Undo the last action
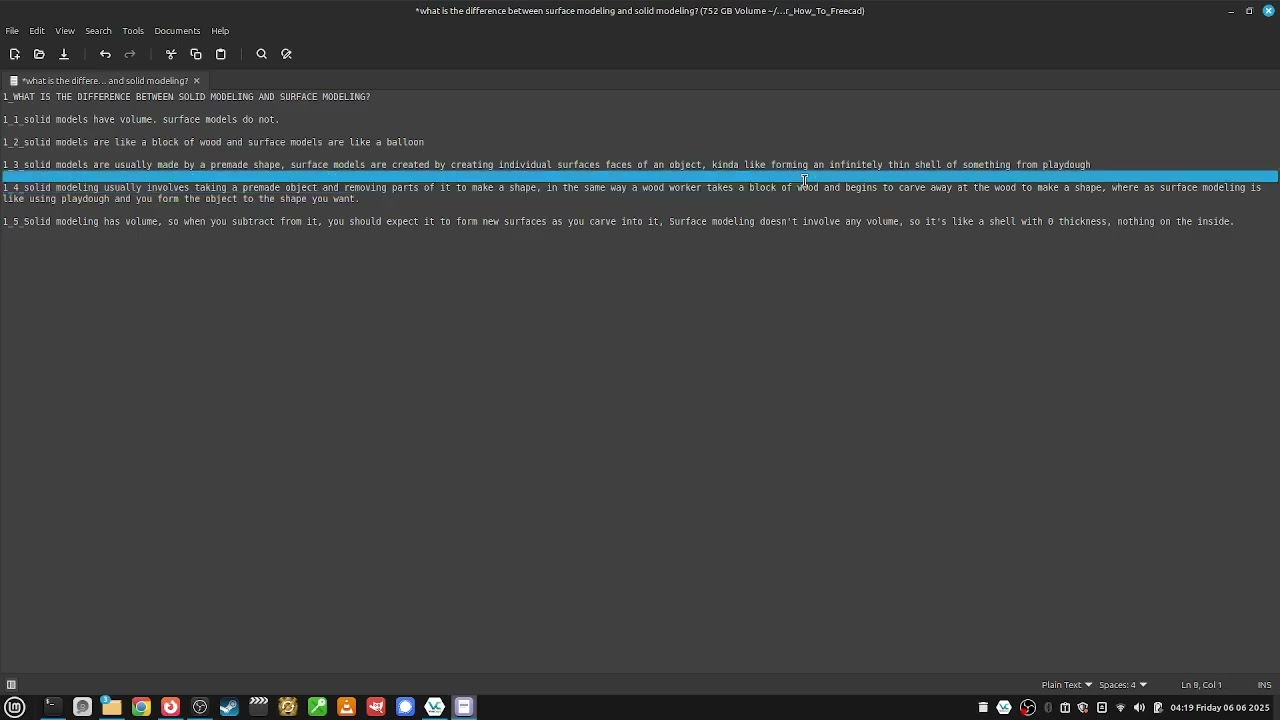Screen dimensions: 1280x720 pyautogui.click(x=105, y=54)
